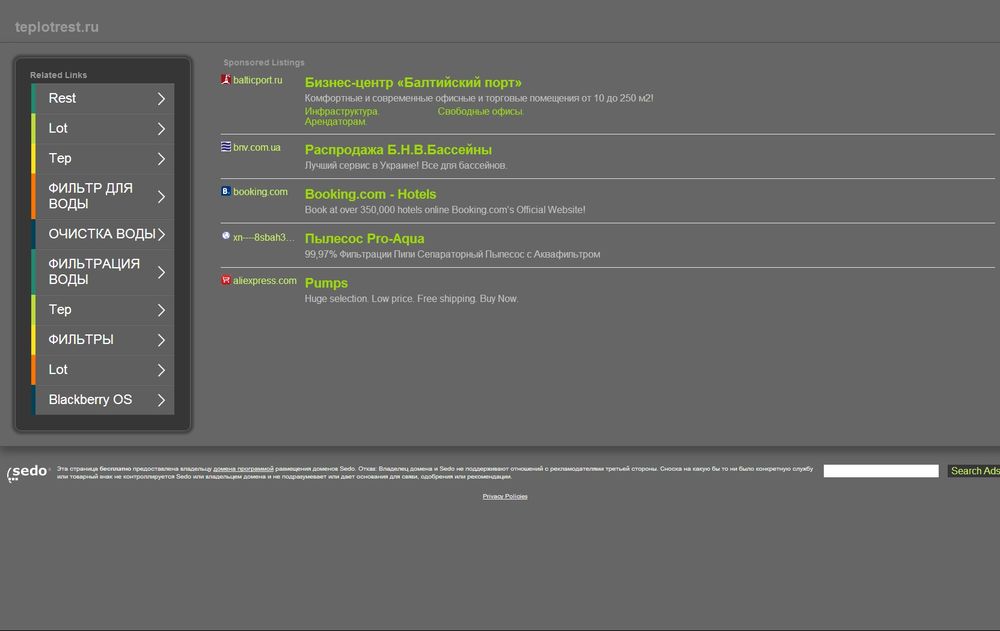Open the ФИЛЬТРАЦИЯ ВОДЫ related link

click(103, 272)
